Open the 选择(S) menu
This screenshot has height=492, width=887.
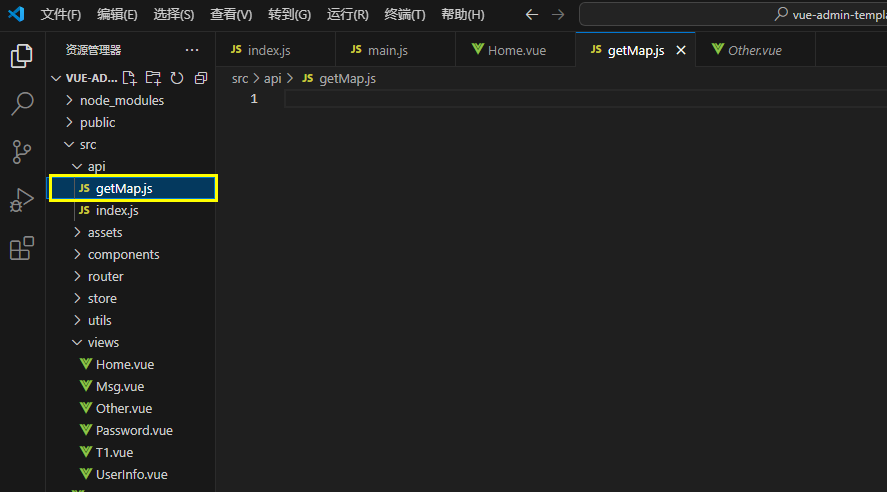(x=174, y=15)
